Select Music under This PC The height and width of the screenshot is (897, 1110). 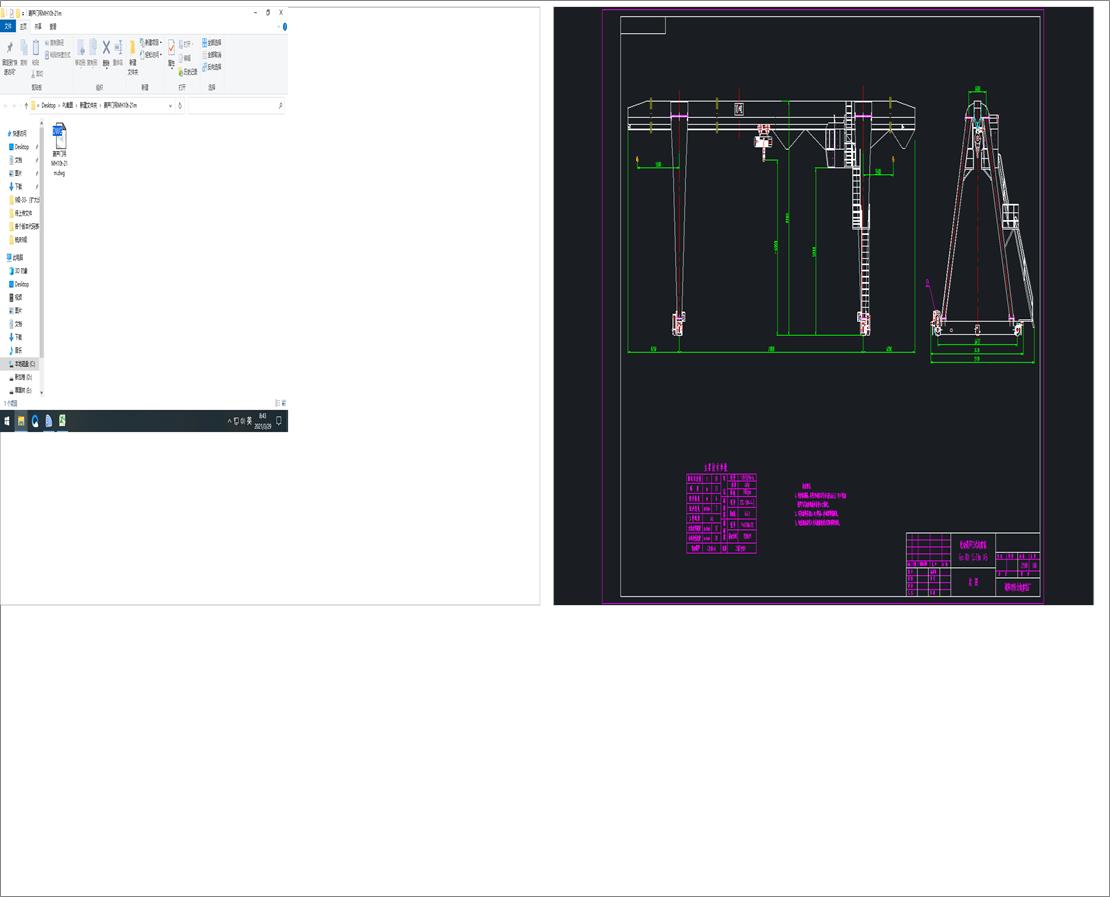[x=17, y=350]
